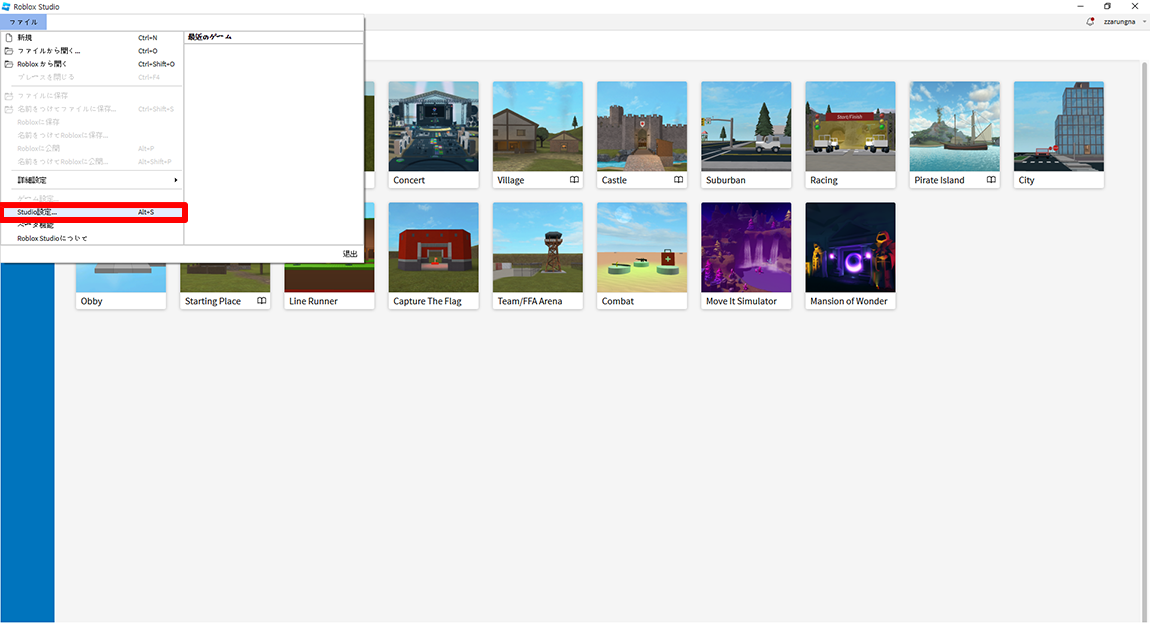Click the 最近のゲーム header
Screen dimensions: 1150x623
point(210,37)
